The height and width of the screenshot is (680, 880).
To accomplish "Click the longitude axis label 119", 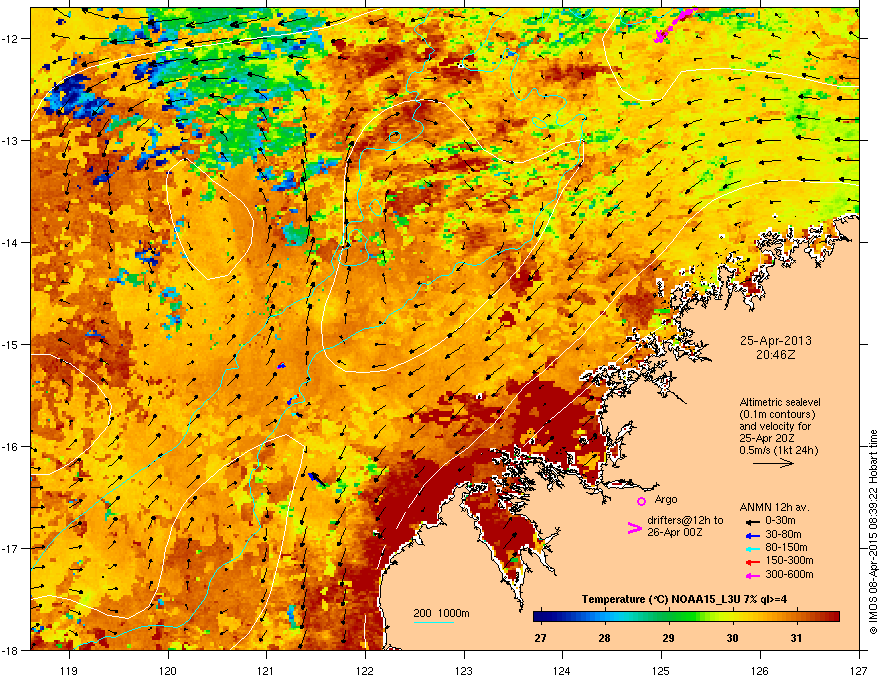I will pos(69,670).
